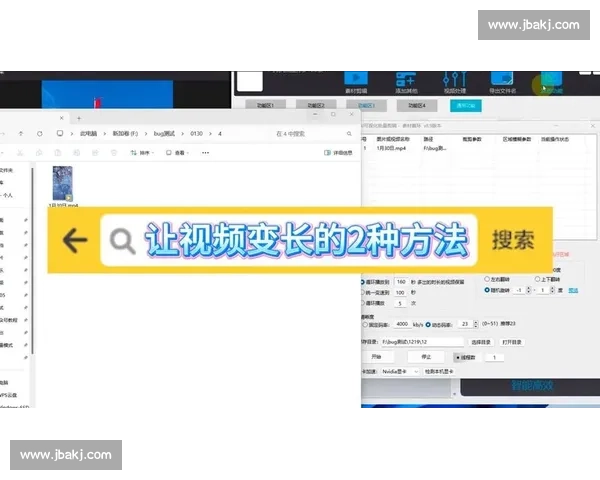Switch to the 功能区2 tab
Viewport: 600px width, 480px height.
315,104
